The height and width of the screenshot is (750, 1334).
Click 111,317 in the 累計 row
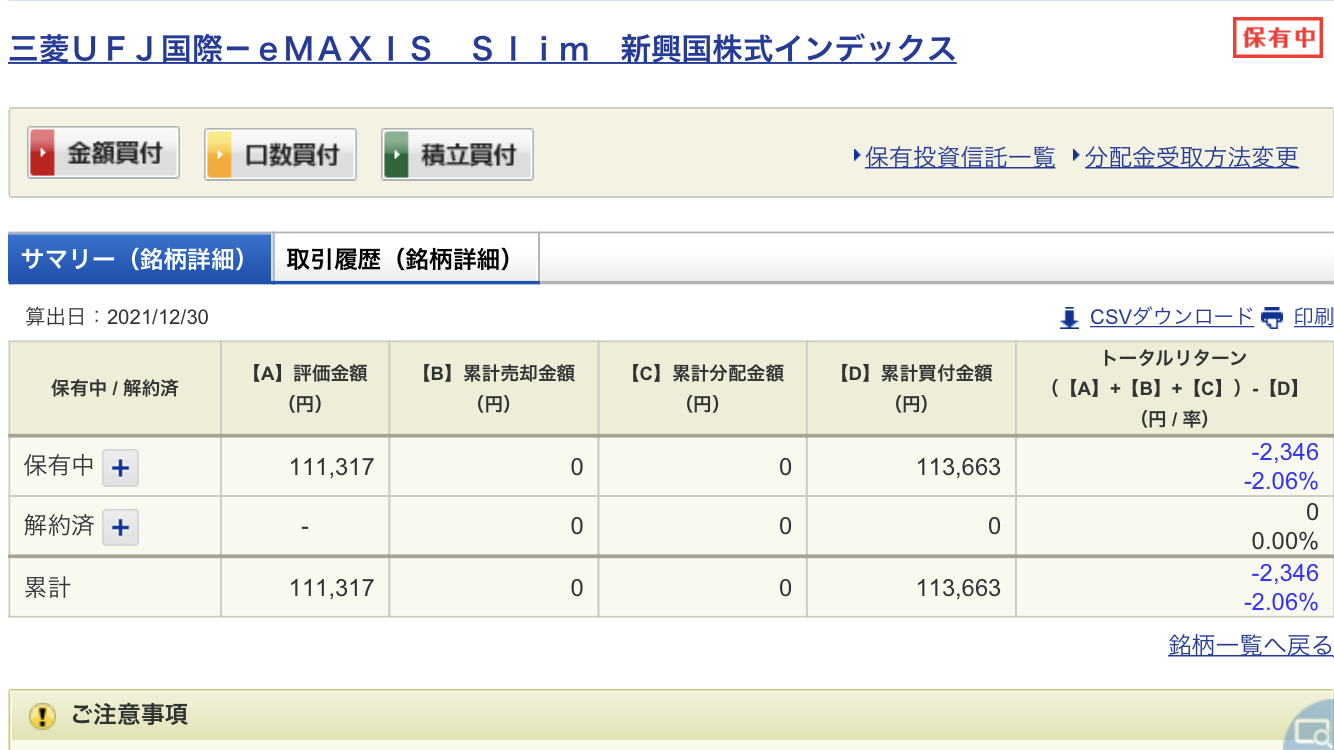coord(332,588)
